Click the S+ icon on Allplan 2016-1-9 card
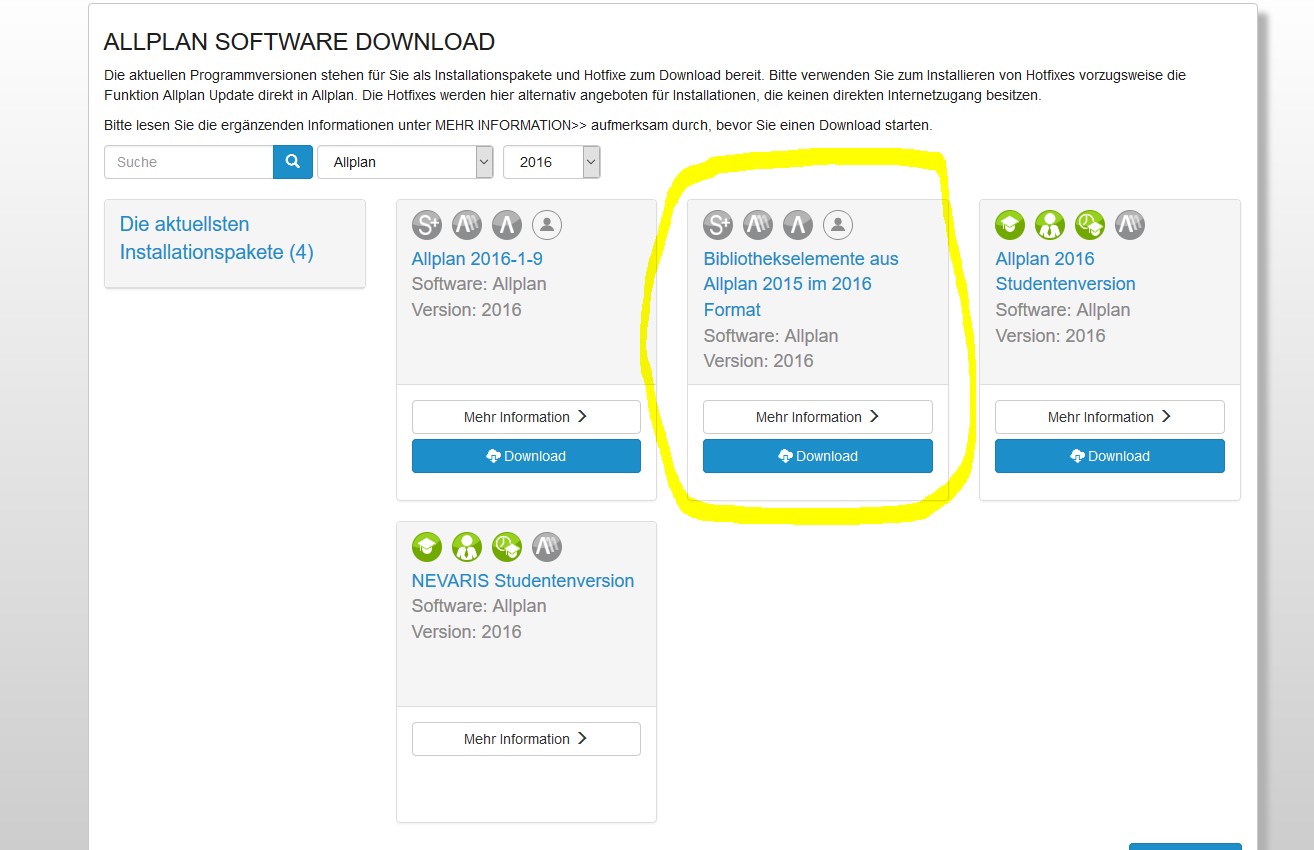Viewport: 1314px width, 850px height. pyautogui.click(x=427, y=225)
